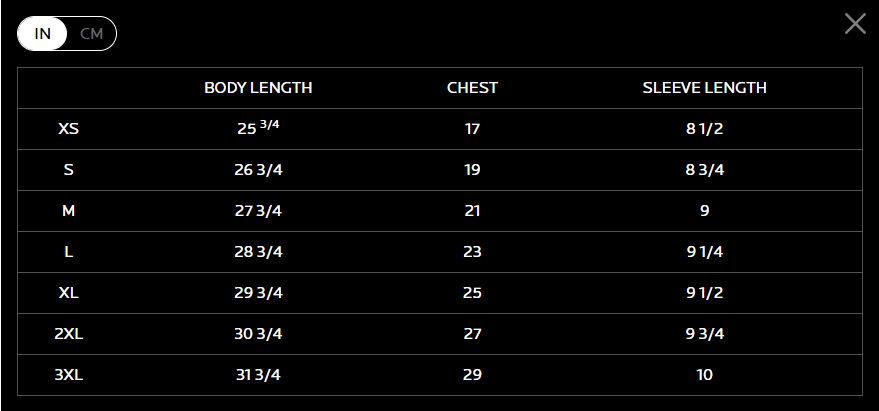879x411 pixels.
Task: Select the IN units option
Action: click(43, 34)
